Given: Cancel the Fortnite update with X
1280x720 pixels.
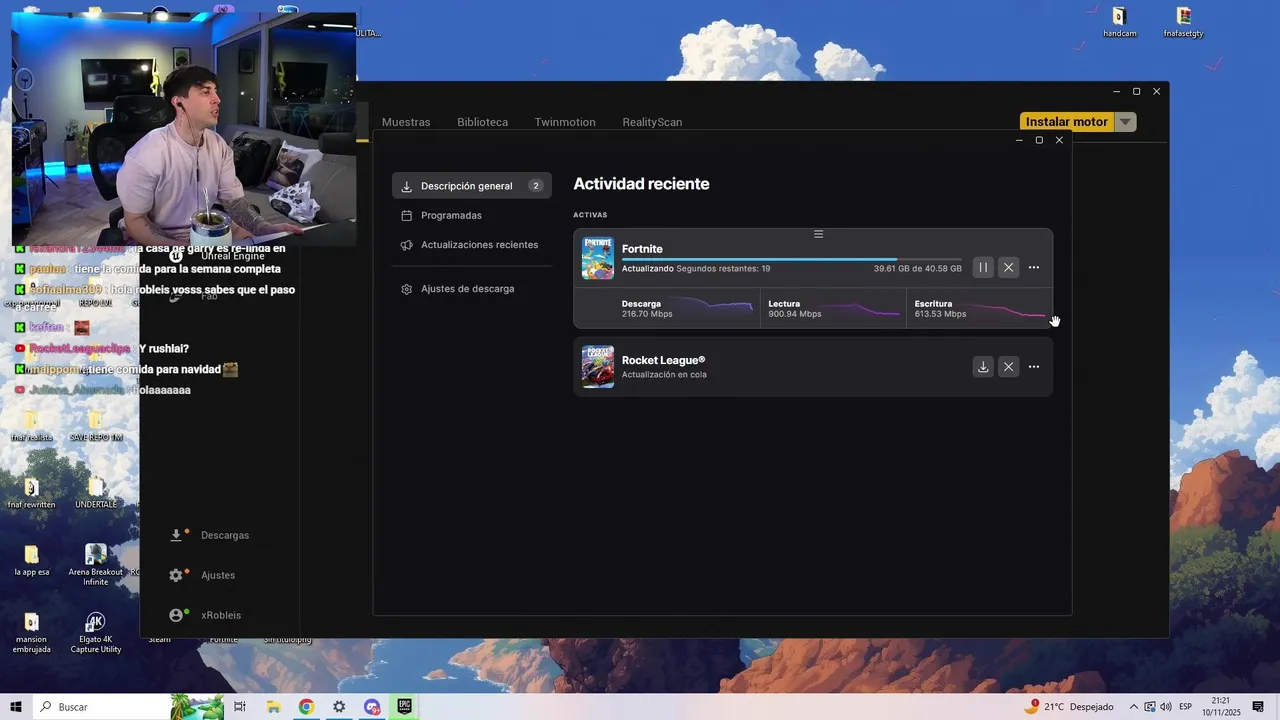Looking at the screenshot, I should click(1008, 267).
